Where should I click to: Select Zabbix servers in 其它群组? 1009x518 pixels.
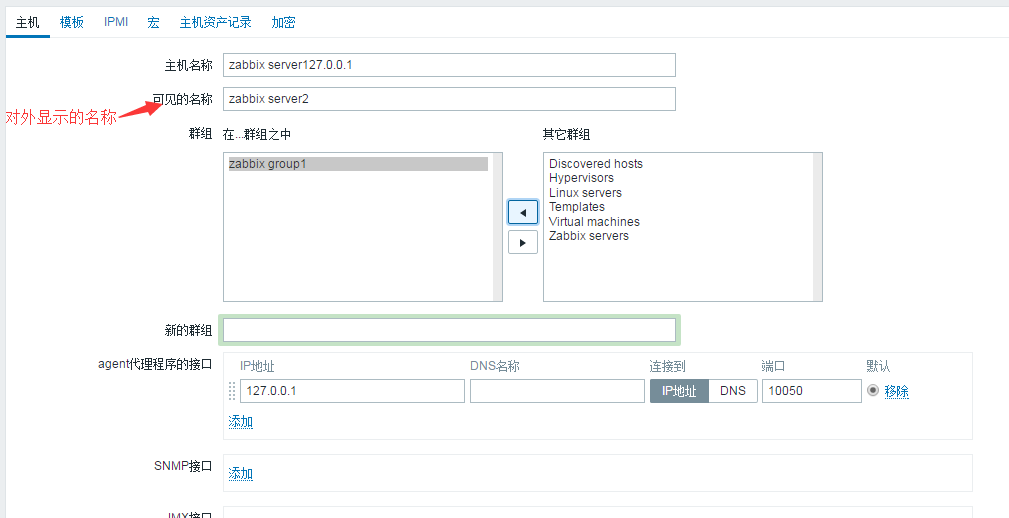coord(588,236)
